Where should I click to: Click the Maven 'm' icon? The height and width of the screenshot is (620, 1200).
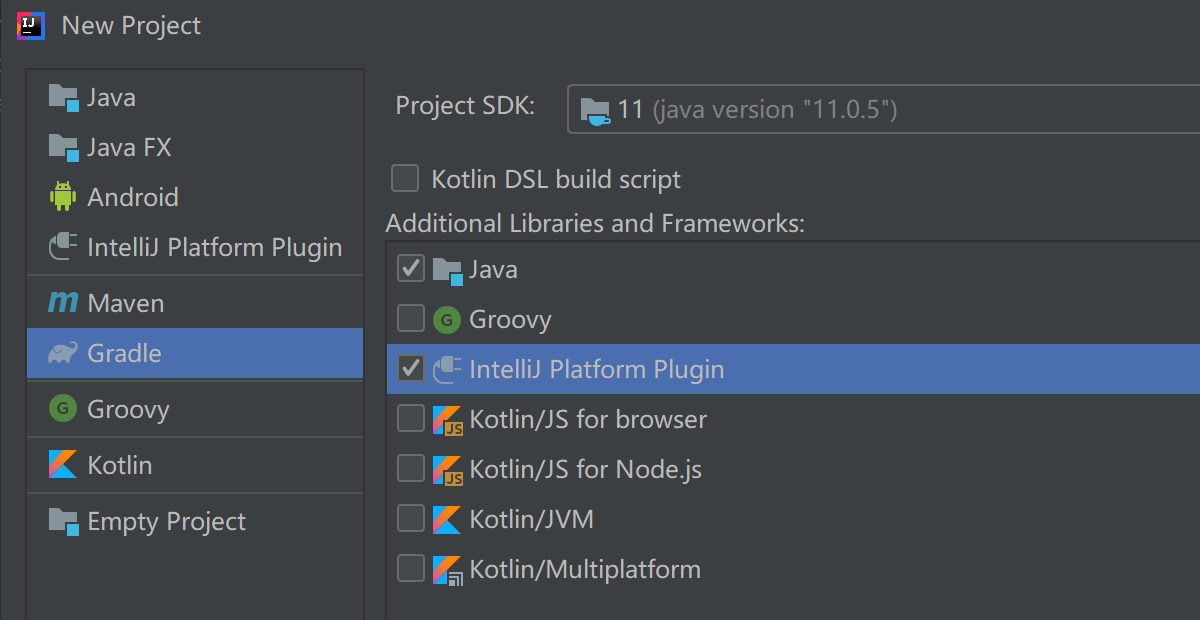click(x=62, y=302)
